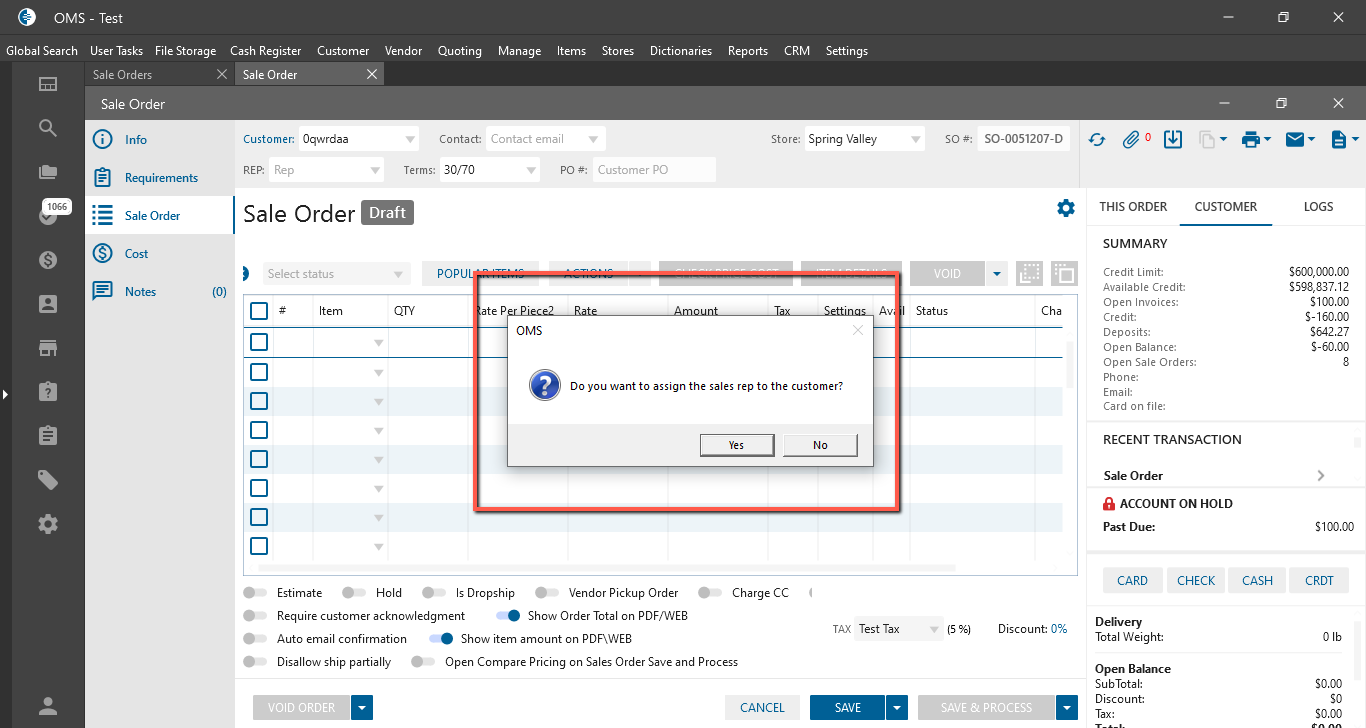1366x728 pixels.
Task: Click the Customer PO input field
Action: (x=654, y=170)
